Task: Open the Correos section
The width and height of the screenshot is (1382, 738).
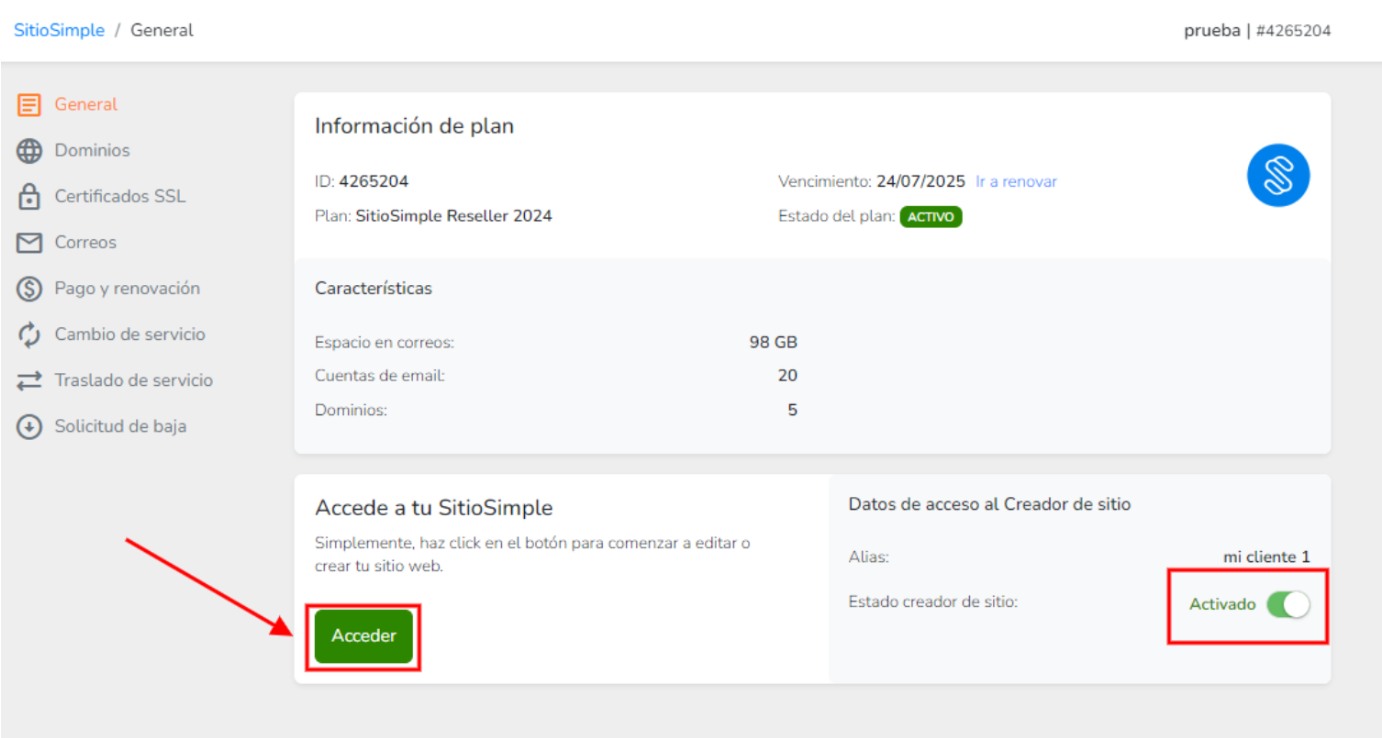Action: click(x=85, y=242)
